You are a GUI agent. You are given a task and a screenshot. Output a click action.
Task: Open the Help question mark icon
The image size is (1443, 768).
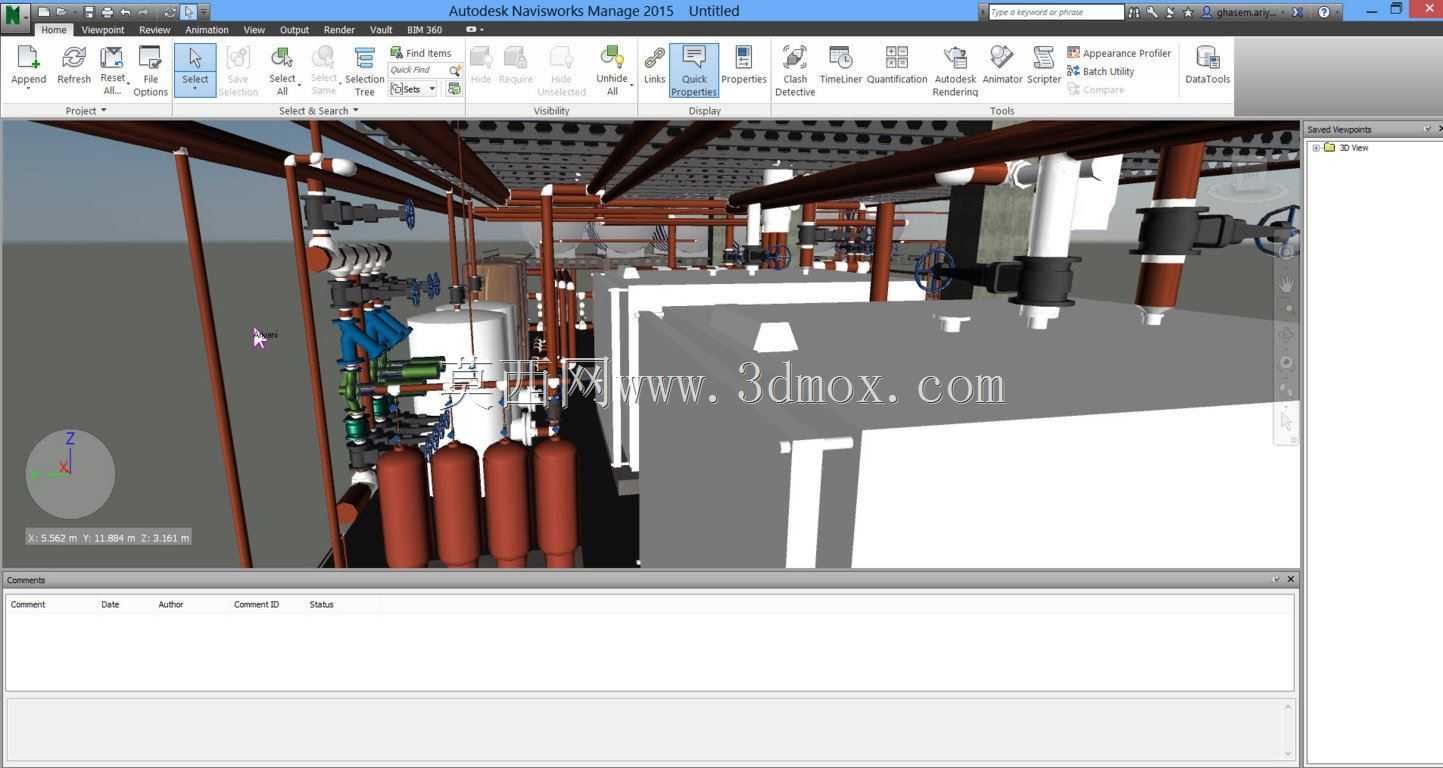1324,12
